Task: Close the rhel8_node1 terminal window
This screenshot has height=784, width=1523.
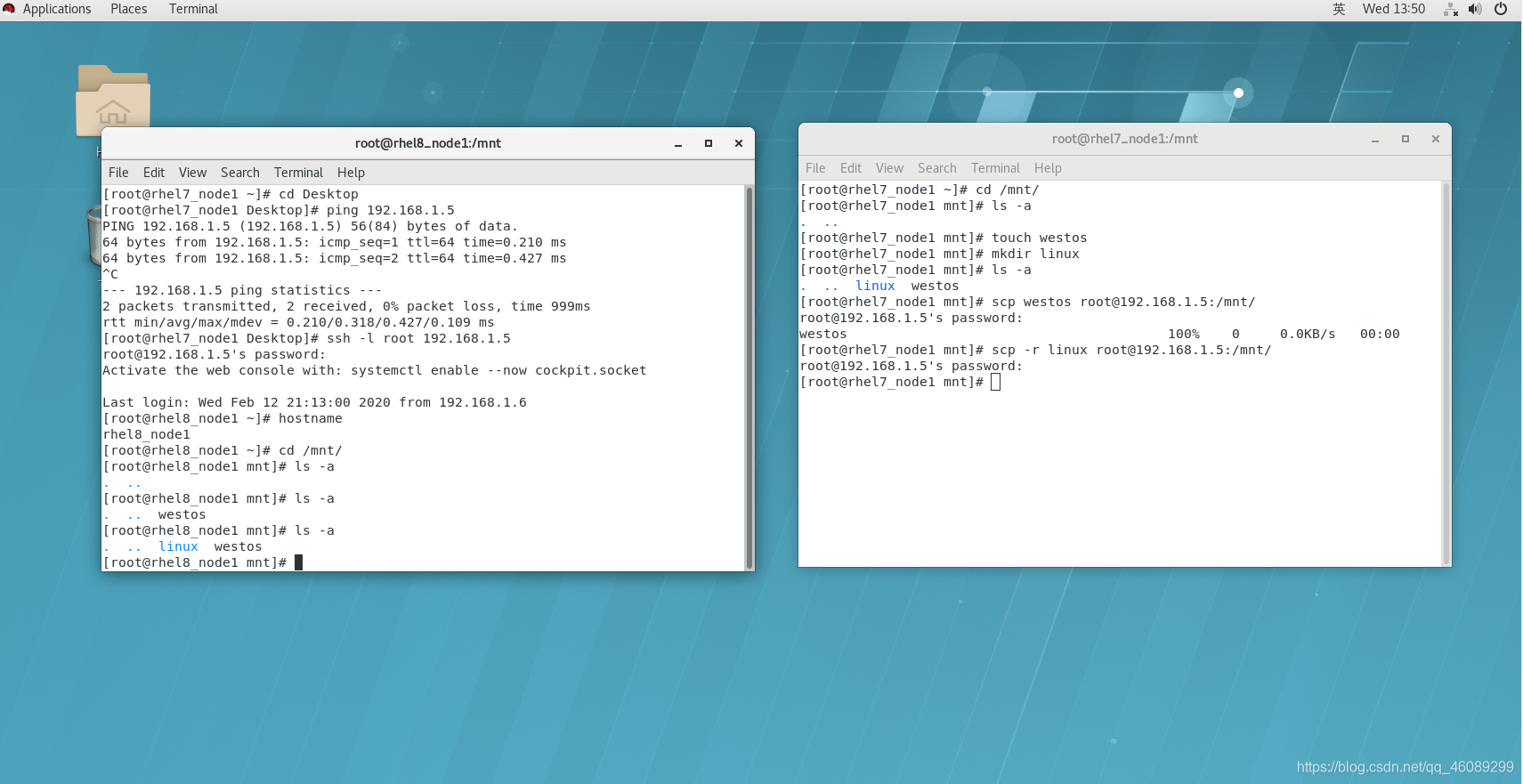Action: tap(739, 143)
